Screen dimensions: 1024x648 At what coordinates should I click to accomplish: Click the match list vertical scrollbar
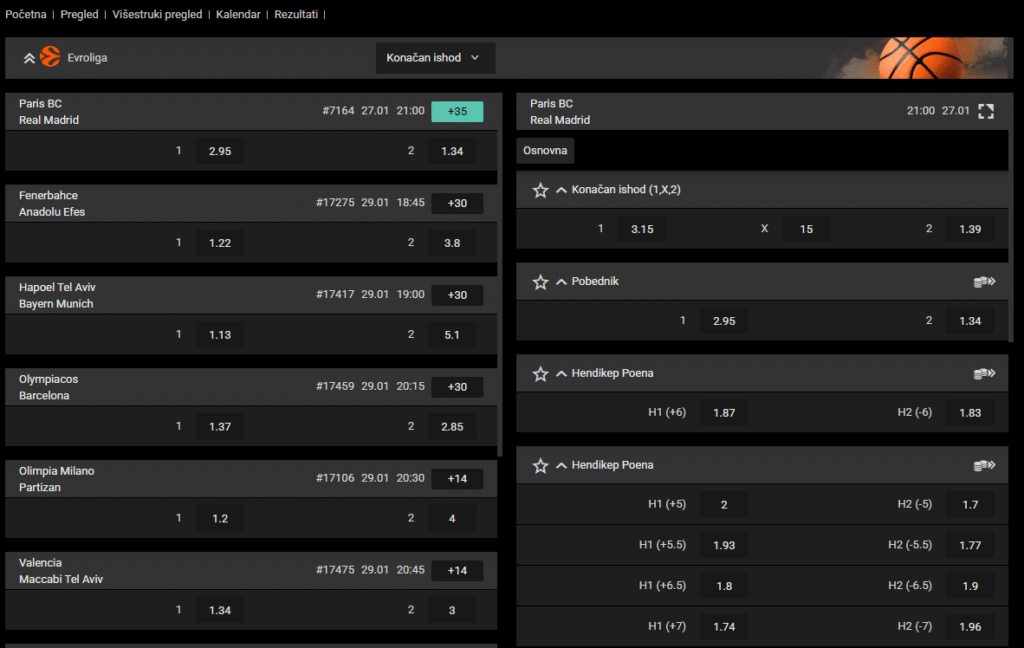(x=500, y=274)
